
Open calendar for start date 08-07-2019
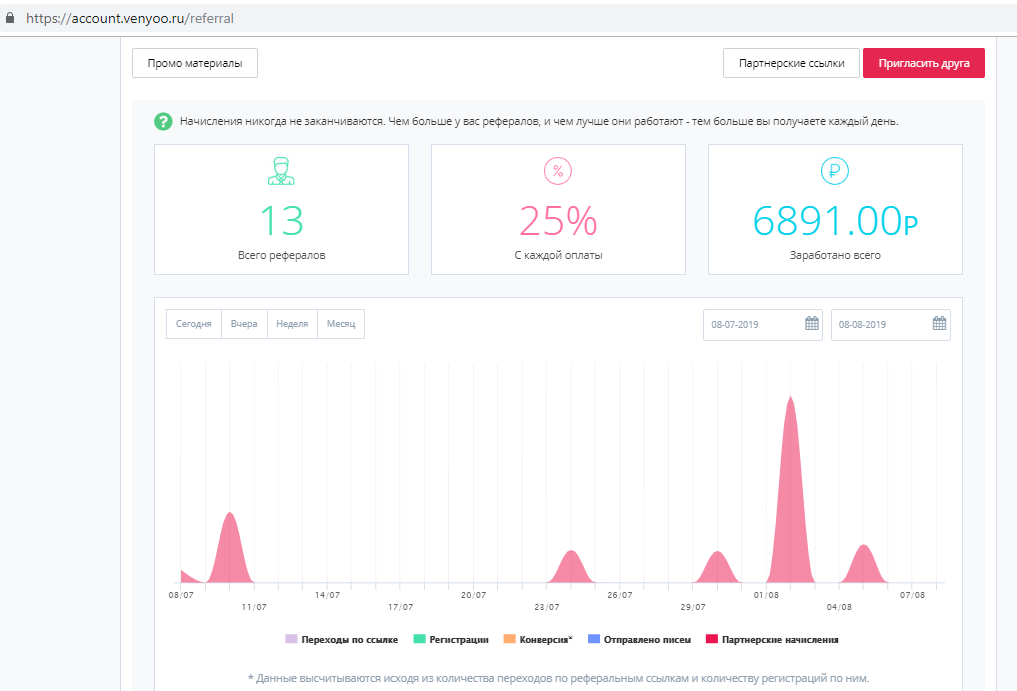point(812,323)
